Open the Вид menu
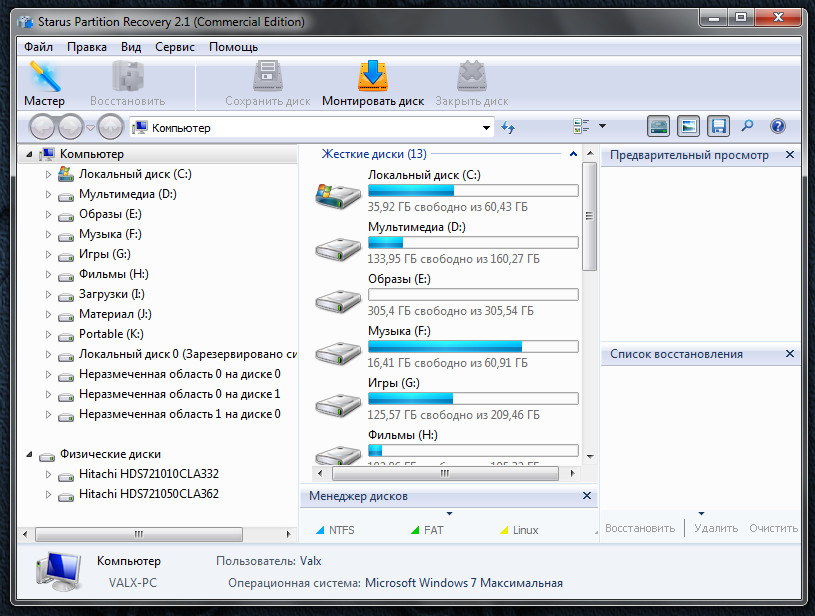The width and height of the screenshot is (815, 616). point(131,47)
